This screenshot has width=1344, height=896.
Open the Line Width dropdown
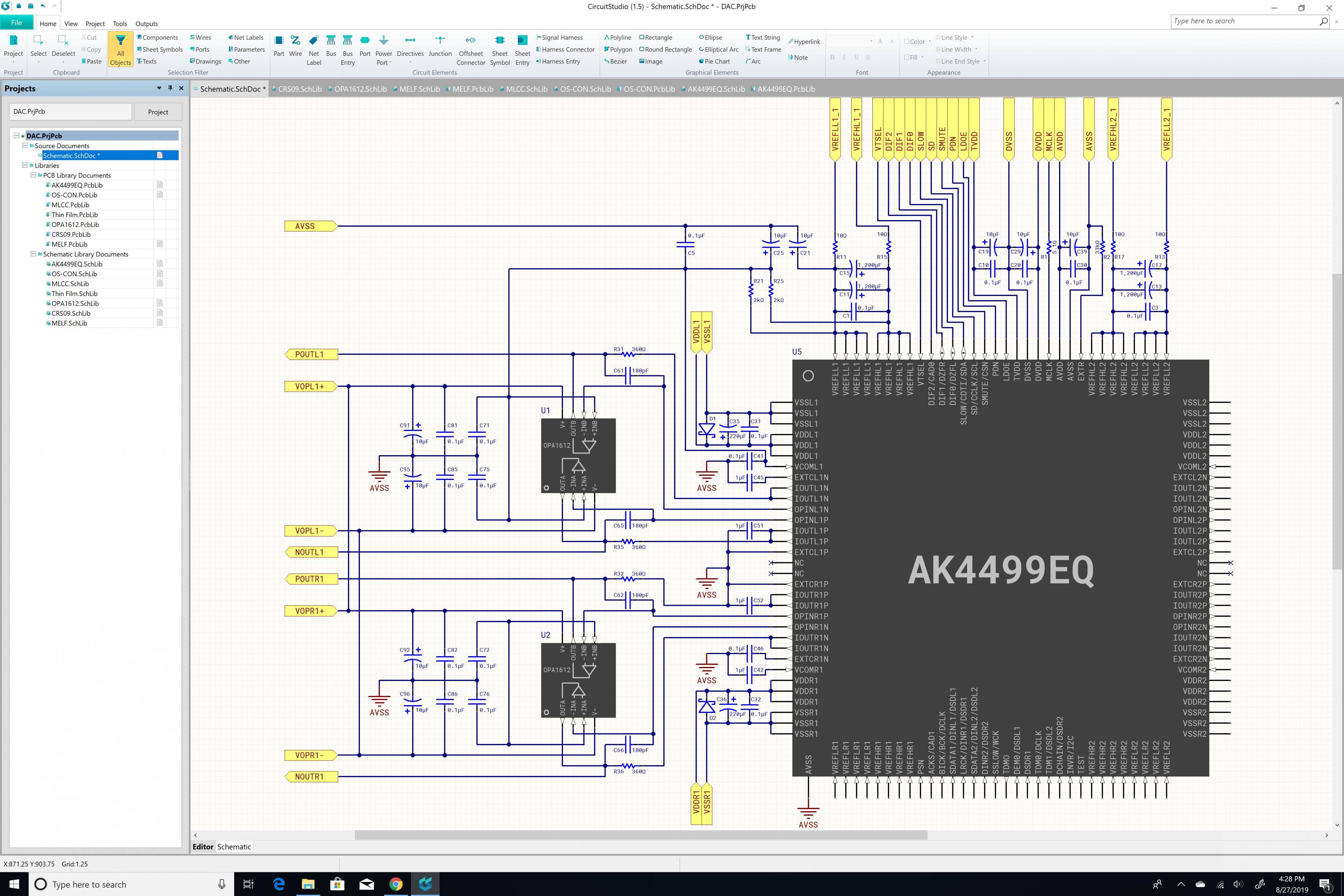(x=956, y=50)
